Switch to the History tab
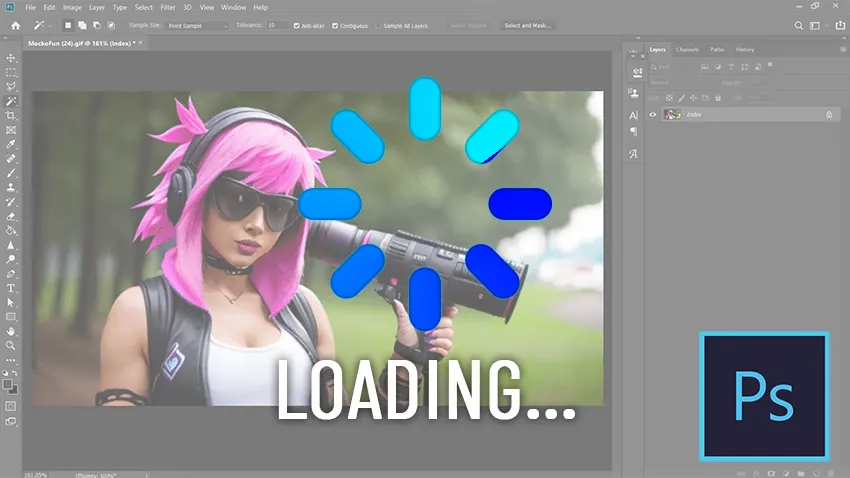This screenshot has height=478, width=850. tap(745, 49)
